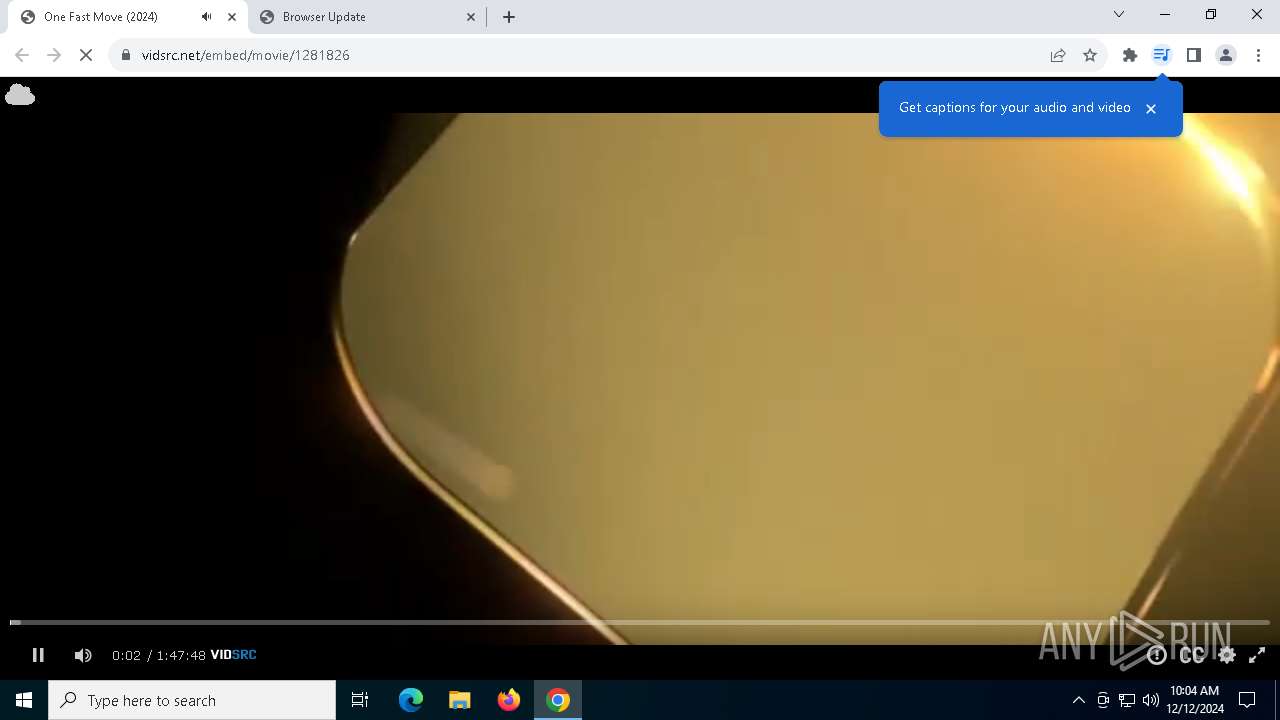The height and width of the screenshot is (720, 1280).
Task: Open the Chrome profile avatar
Action: [1226, 55]
